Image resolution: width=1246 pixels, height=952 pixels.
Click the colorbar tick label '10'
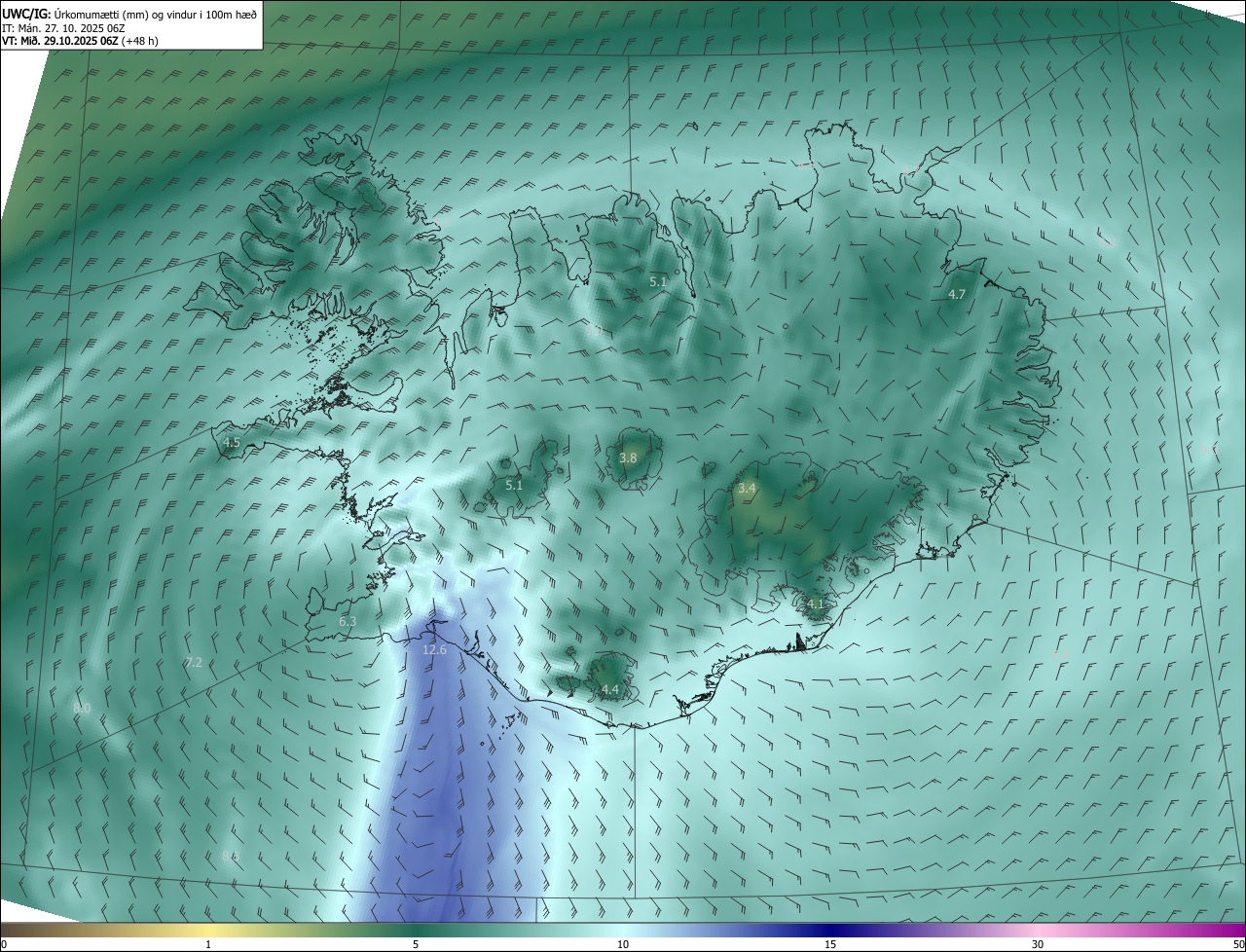pyautogui.click(x=623, y=945)
